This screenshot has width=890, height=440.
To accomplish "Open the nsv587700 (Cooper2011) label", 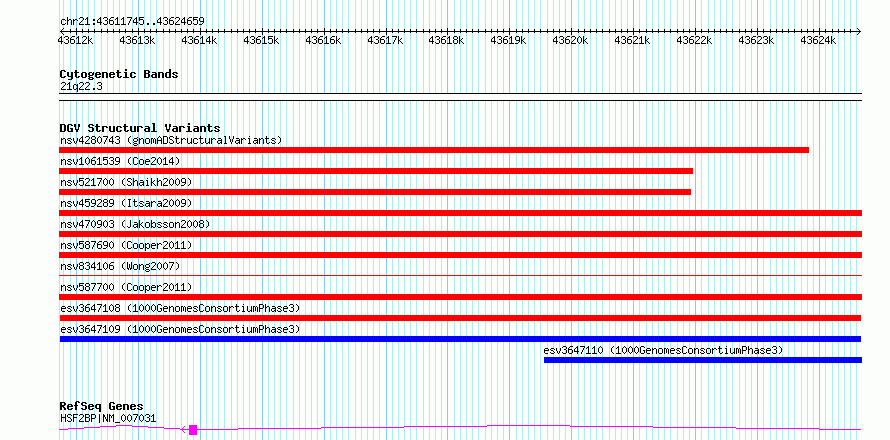I will [126, 287].
